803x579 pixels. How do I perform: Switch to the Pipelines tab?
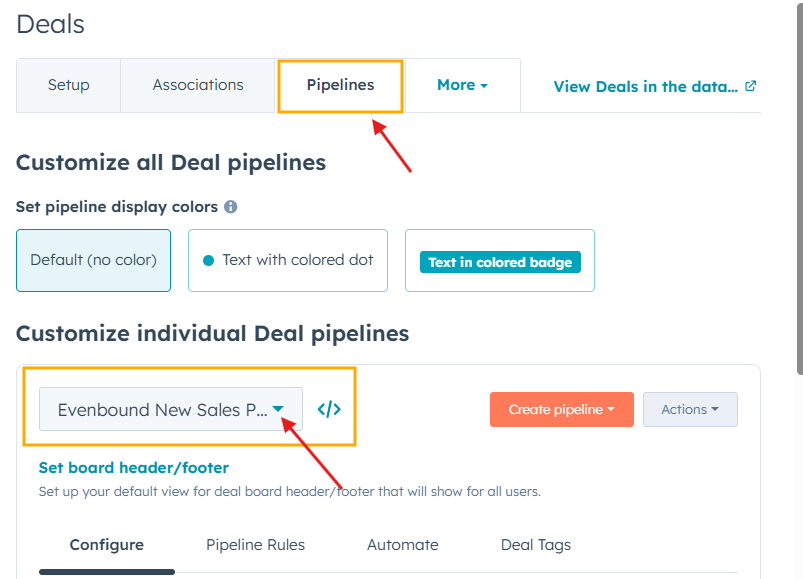click(x=340, y=85)
